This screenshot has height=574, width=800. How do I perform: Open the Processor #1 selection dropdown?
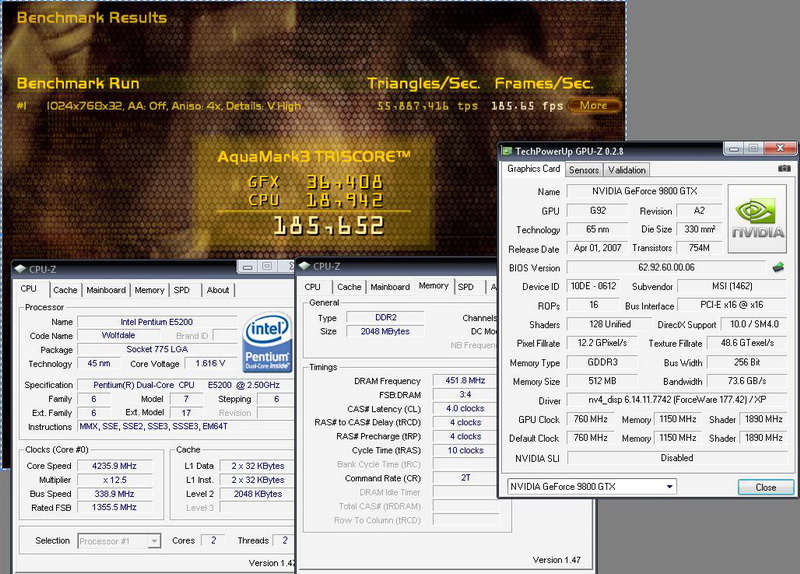click(119, 541)
